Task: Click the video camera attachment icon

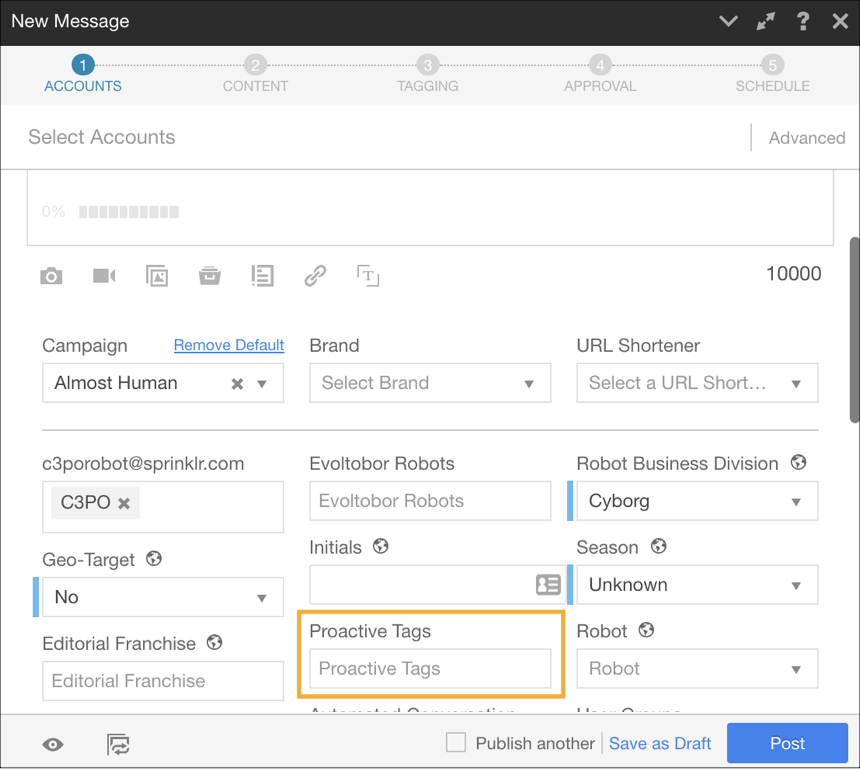Action: point(104,275)
